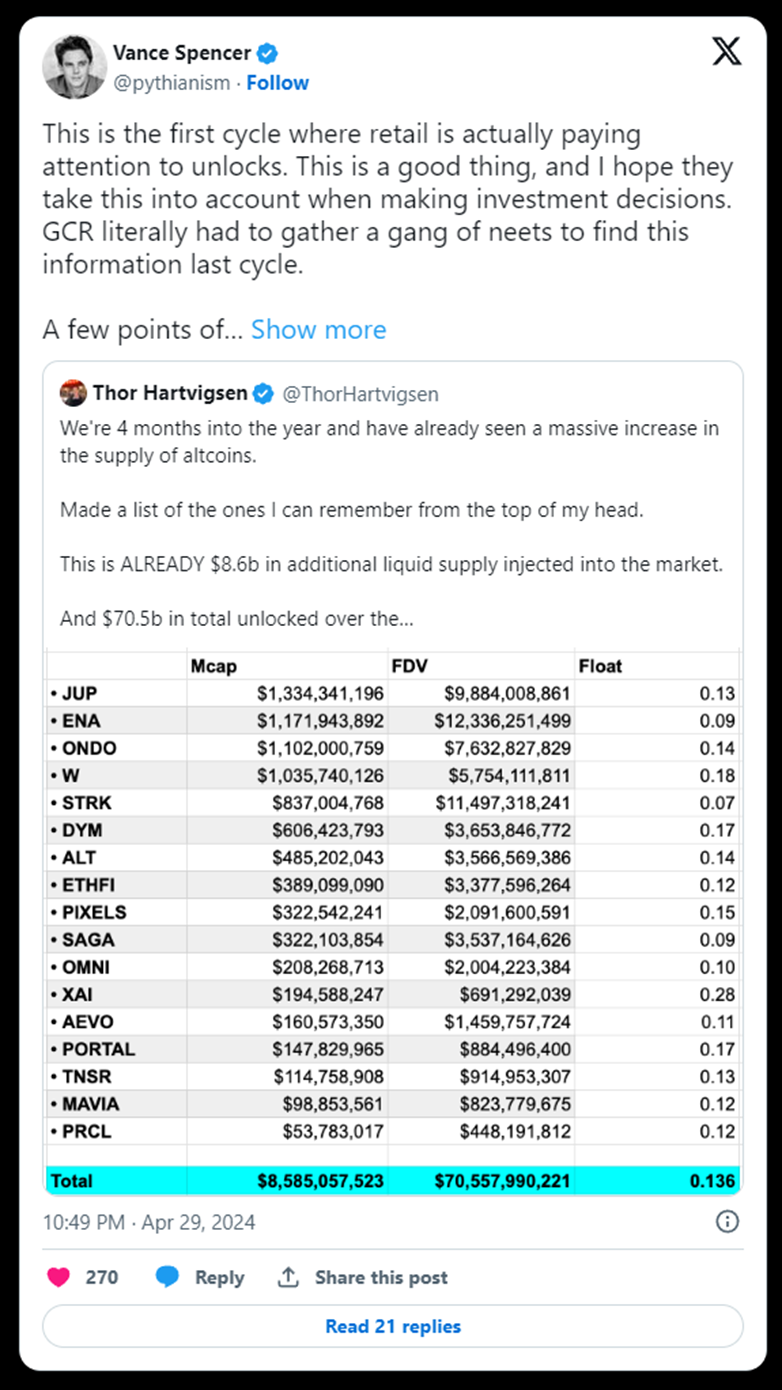Expand tweet text with Show more
The image size is (782, 1390).
click(318, 329)
